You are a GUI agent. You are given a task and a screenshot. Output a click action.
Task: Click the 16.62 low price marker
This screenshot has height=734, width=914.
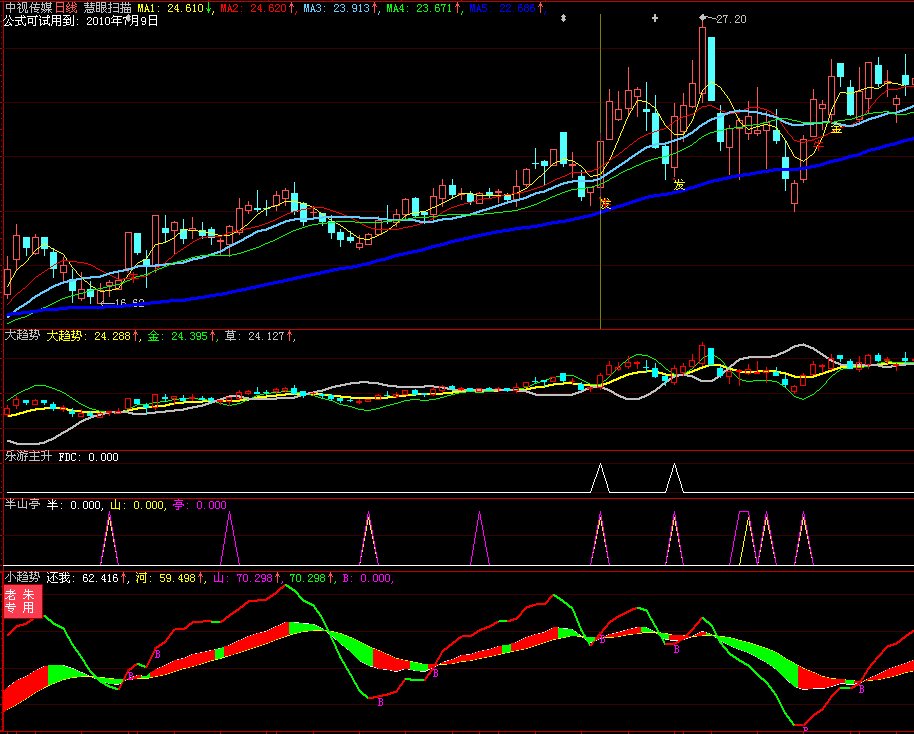point(128,303)
